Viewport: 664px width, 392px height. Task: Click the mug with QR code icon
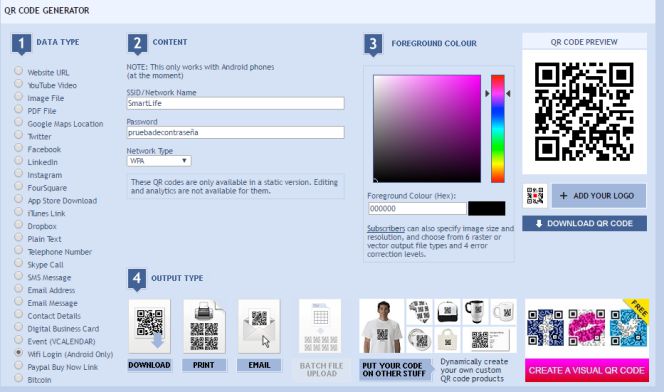coord(503,312)
